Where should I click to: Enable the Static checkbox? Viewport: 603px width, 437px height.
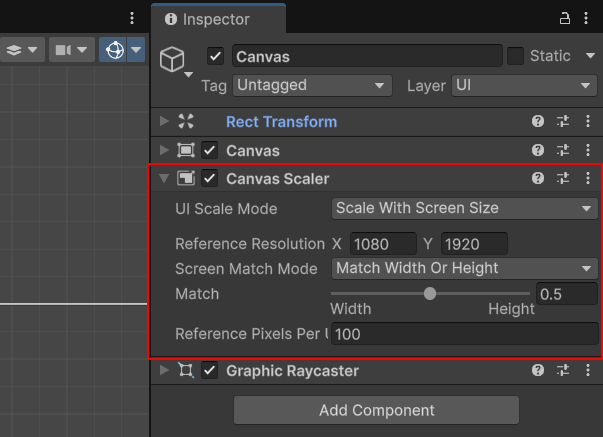516,56
